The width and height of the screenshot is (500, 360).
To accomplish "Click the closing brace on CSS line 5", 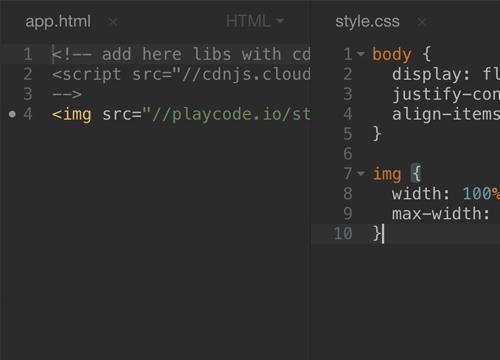I will (377, 134).
